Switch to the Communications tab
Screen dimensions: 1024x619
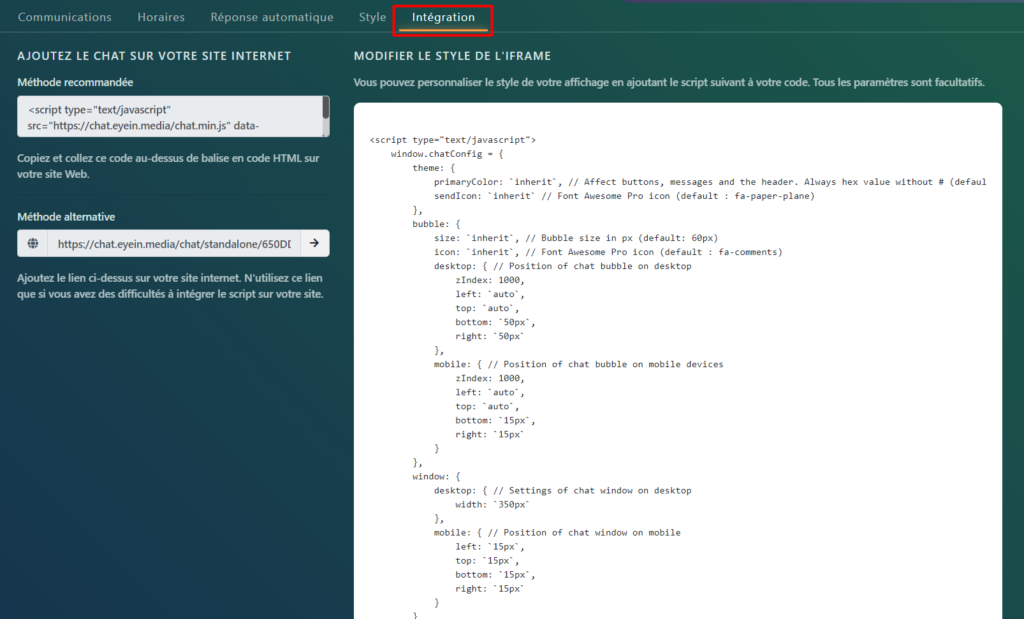point(65,18)
